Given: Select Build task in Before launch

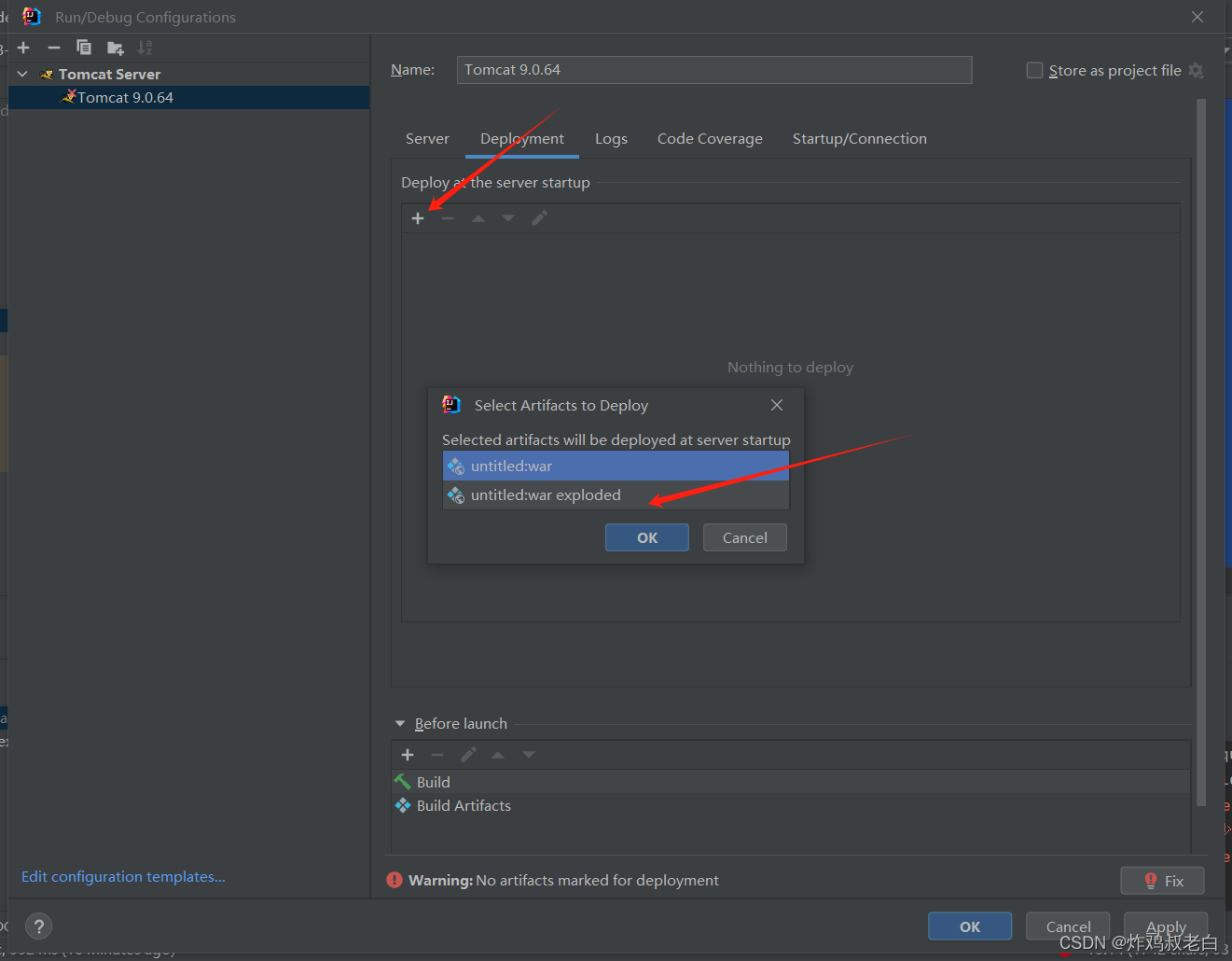Looking at the screenshot, I should click(x=791, y=782).
